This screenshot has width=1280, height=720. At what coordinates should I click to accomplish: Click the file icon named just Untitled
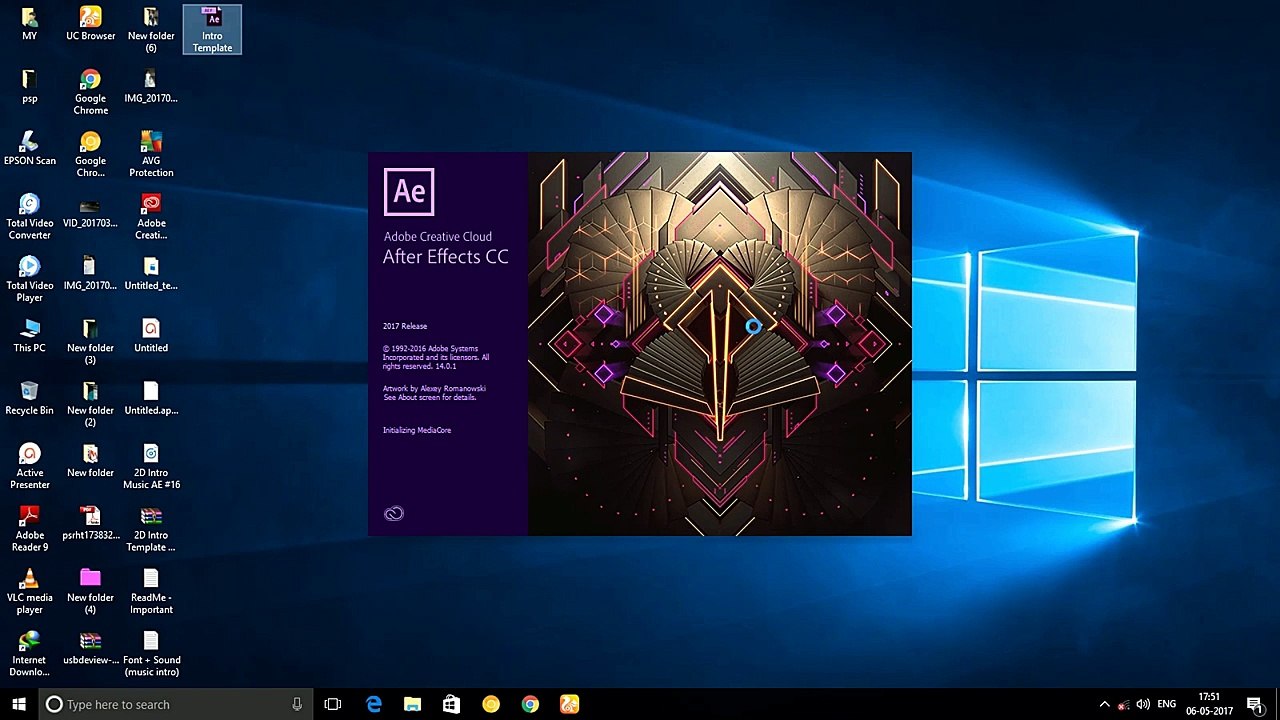pos(151,335)
